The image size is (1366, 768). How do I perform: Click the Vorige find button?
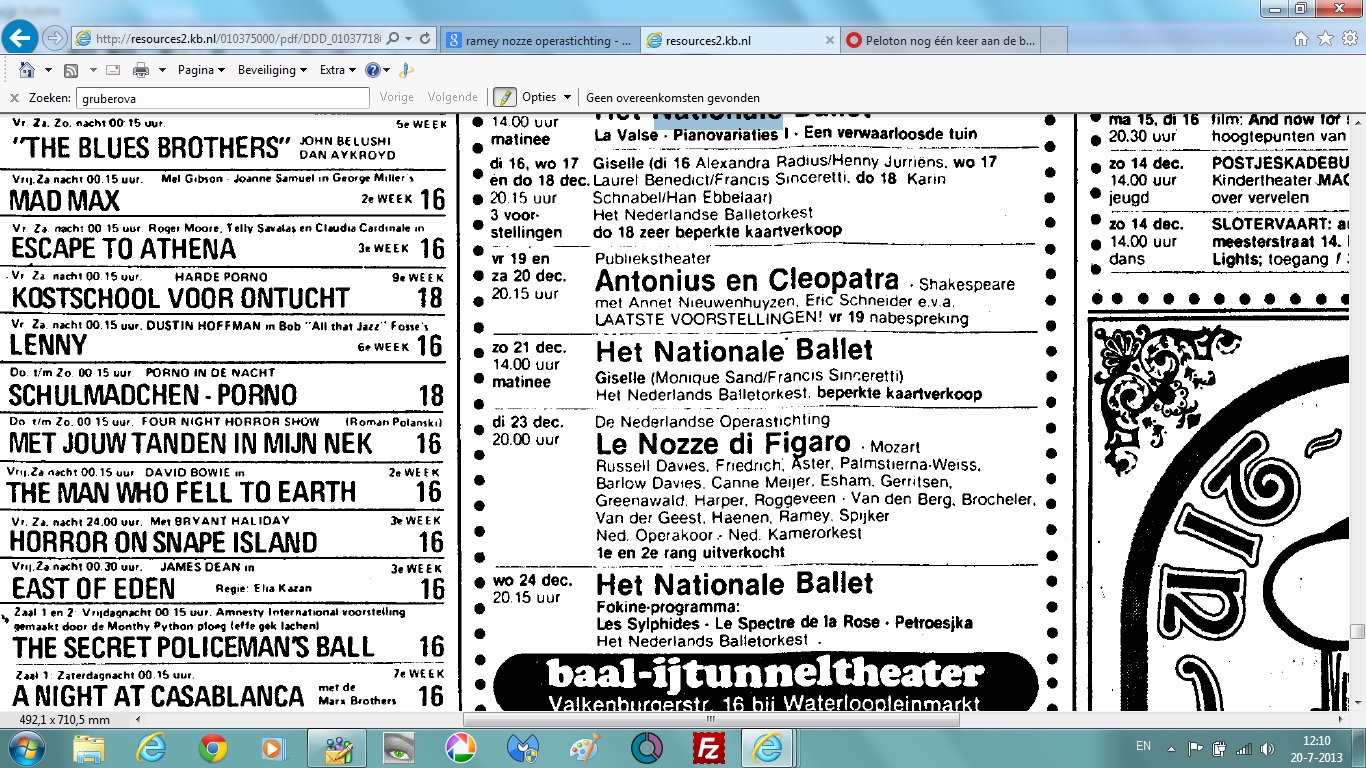click(x=396, y=98)
